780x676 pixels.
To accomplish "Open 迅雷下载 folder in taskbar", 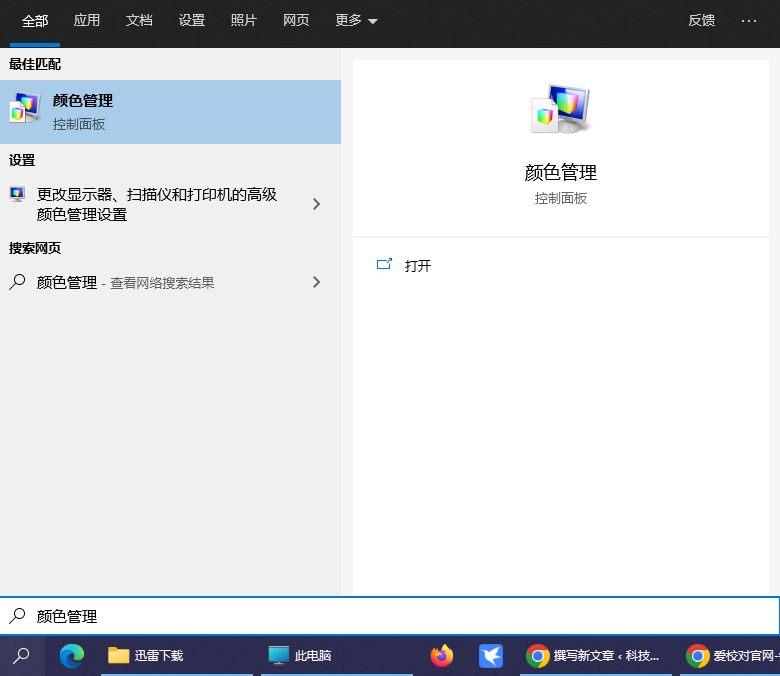I will coord(177,656).
